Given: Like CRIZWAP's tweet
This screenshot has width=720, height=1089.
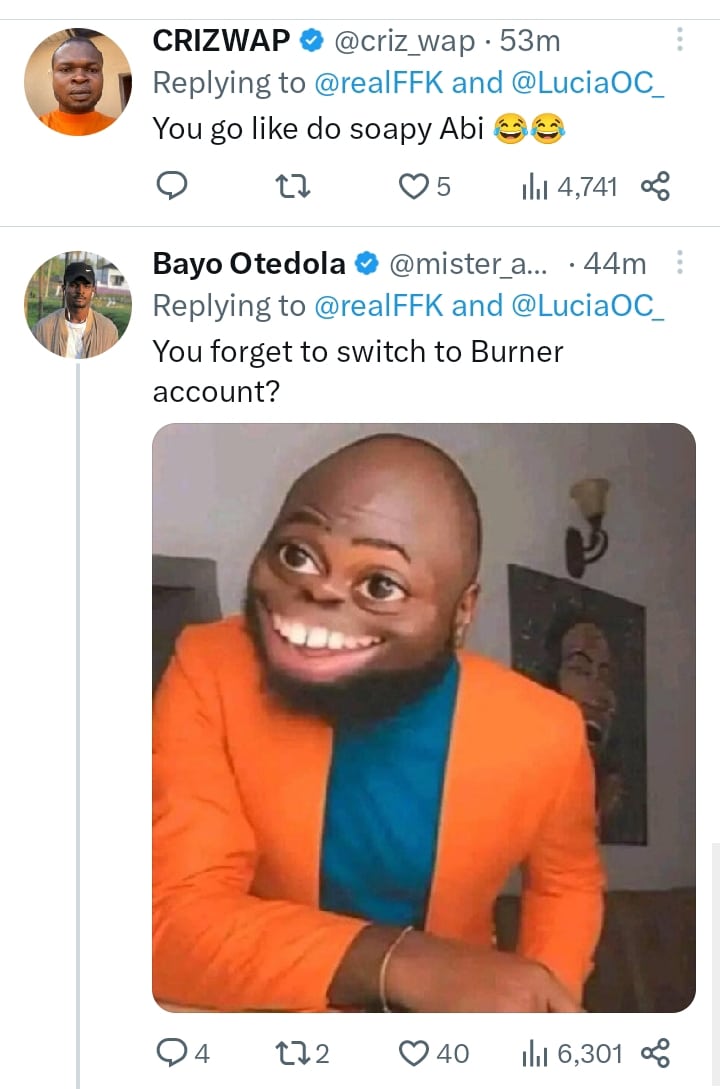Looking at the screenshot, I should 414,186.
